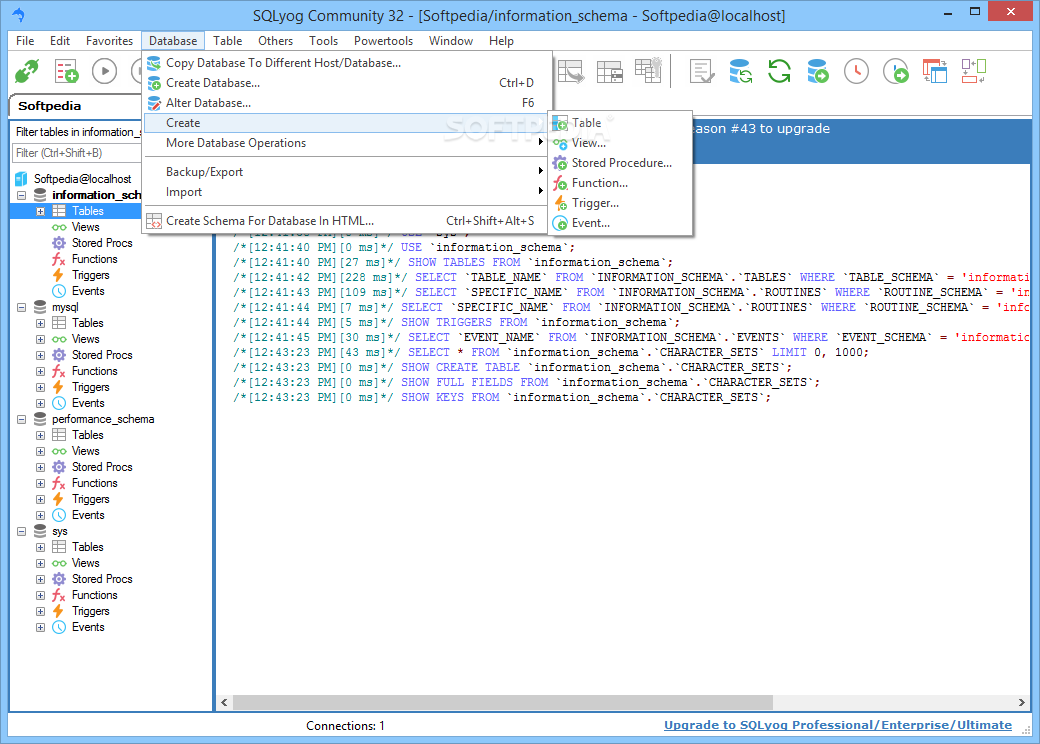Click the grid with wand toolbar icon

(648, 71)
